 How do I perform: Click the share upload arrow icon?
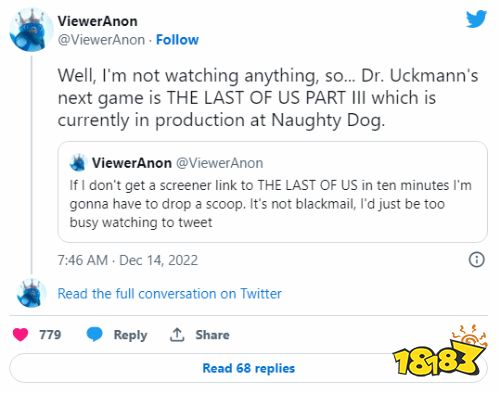coord(177,335)
